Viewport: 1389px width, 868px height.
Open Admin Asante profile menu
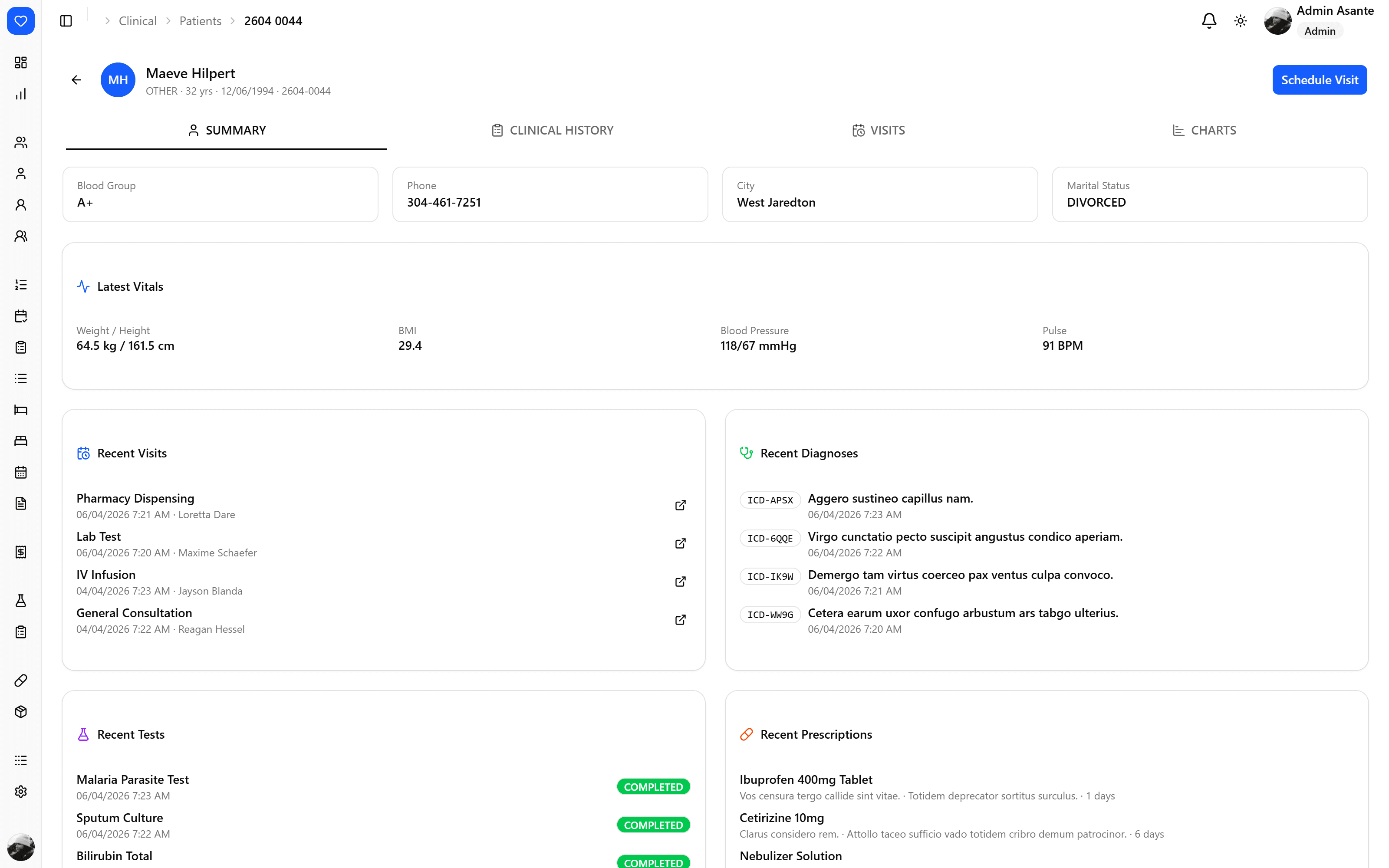click(x=1318, y=21)
